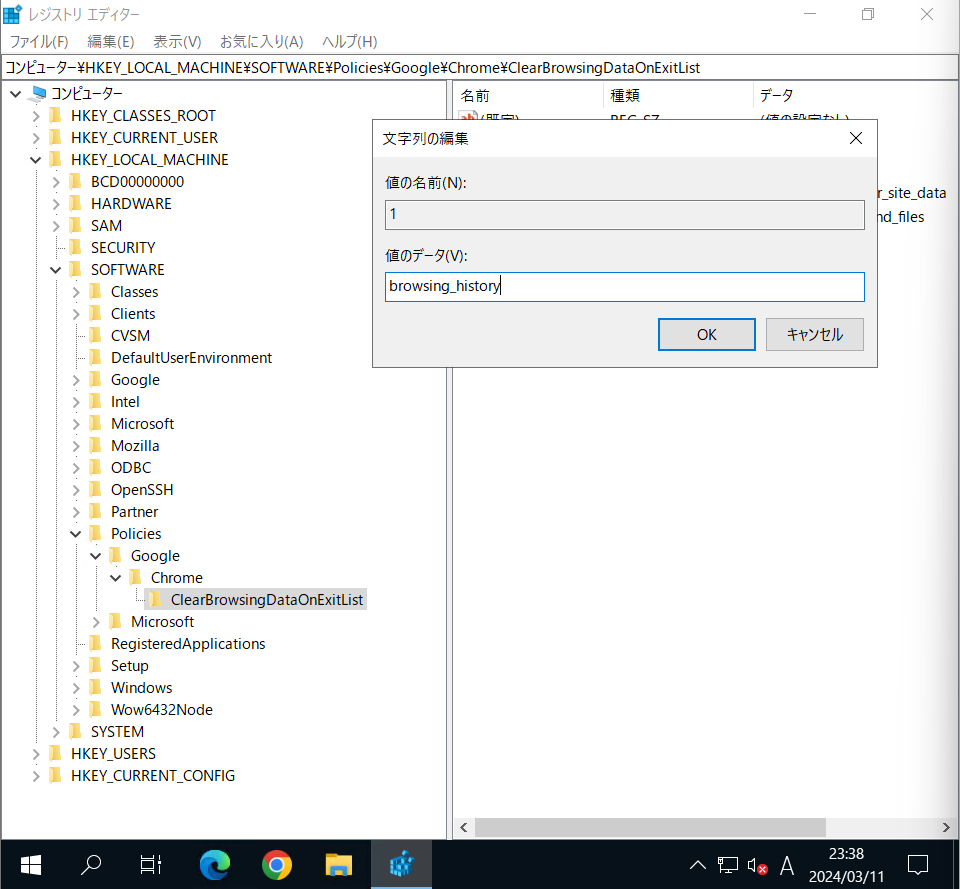960x889 pixels.
Task: Close the string edit dialog
Action: pyautogui.click(x=856, y=138)
